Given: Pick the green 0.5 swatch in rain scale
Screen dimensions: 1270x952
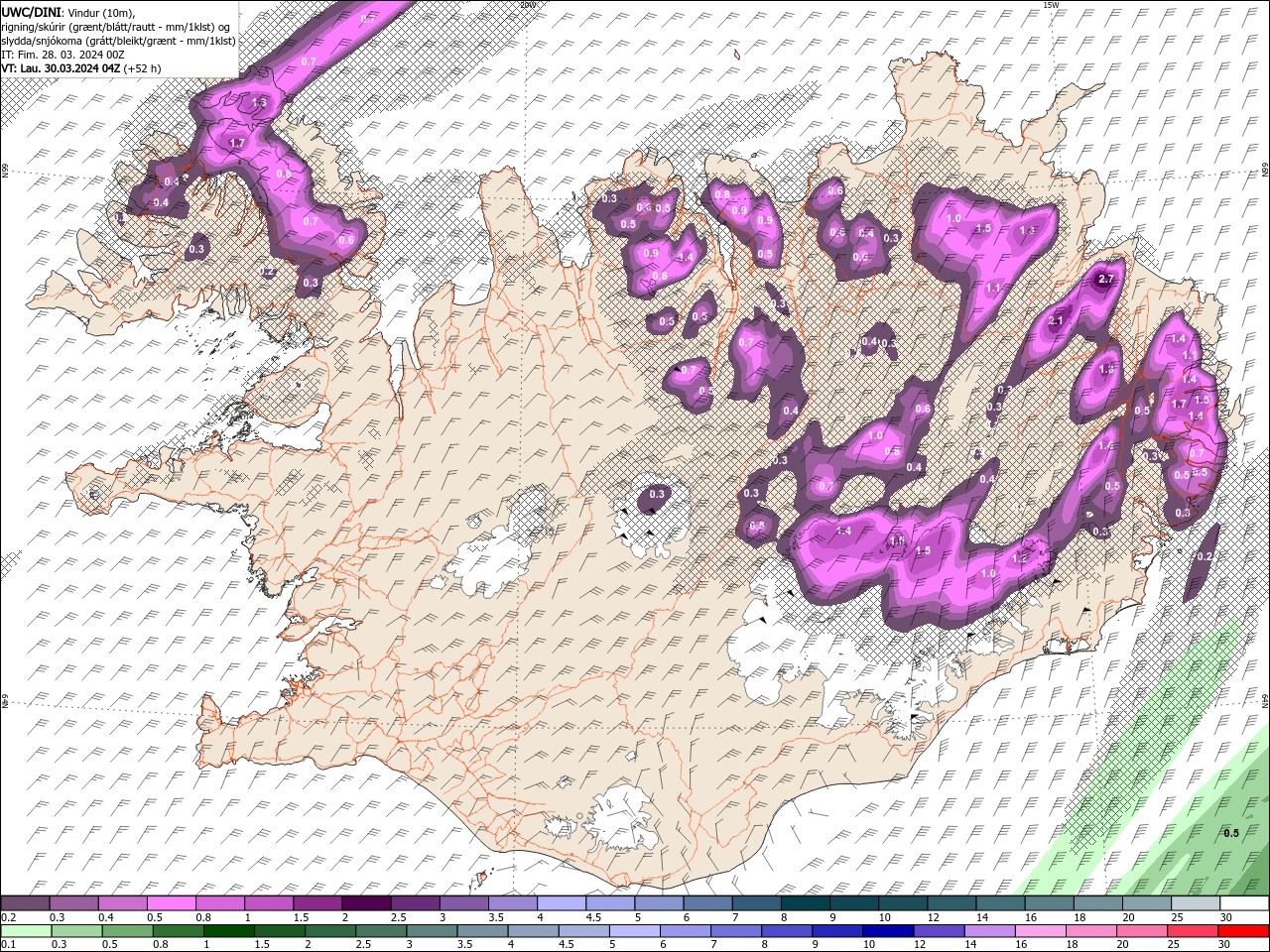Looking at the screenshot, I should coord(127,931).
